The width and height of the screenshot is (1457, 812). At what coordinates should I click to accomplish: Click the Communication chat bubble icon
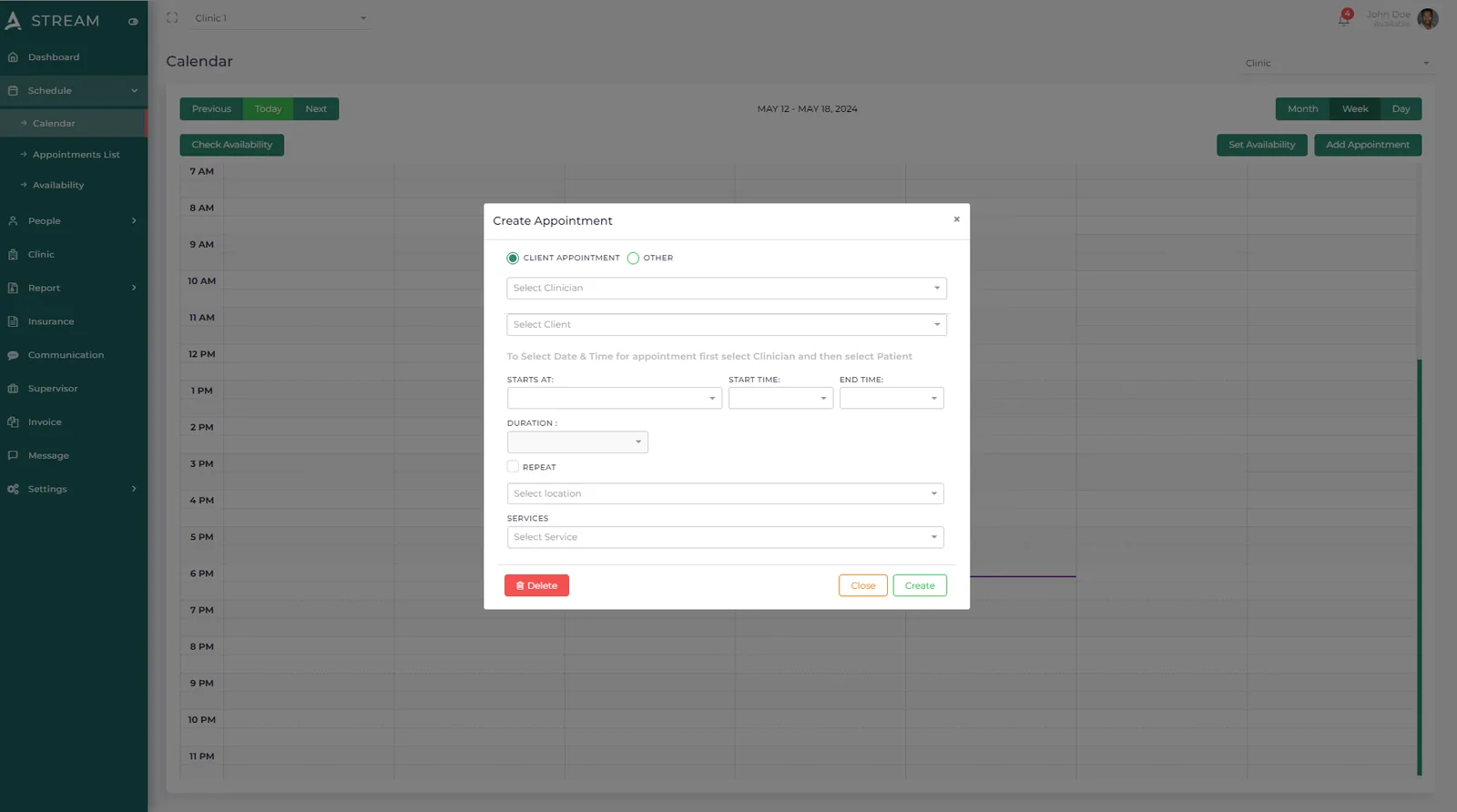pyautogui.click(x=13, y=356)
